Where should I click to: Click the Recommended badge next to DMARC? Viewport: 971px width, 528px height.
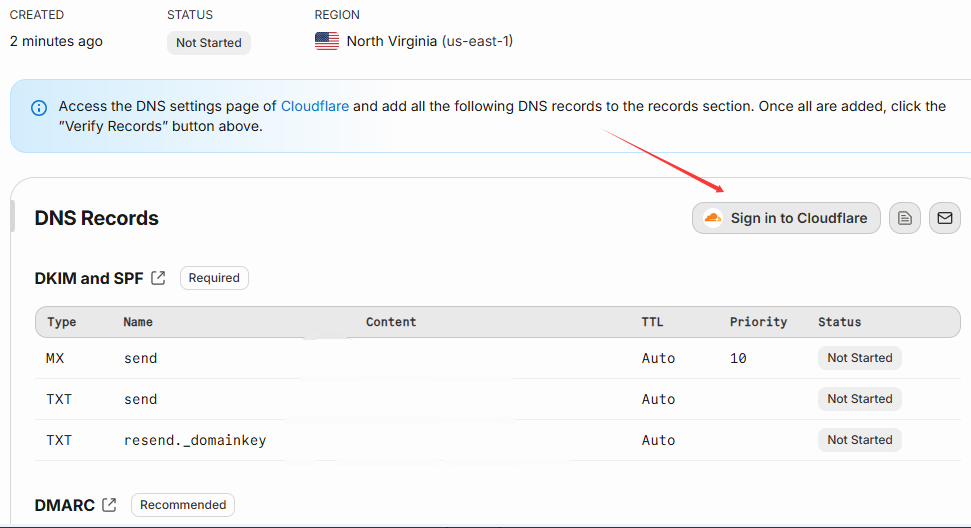pos(183,505)
